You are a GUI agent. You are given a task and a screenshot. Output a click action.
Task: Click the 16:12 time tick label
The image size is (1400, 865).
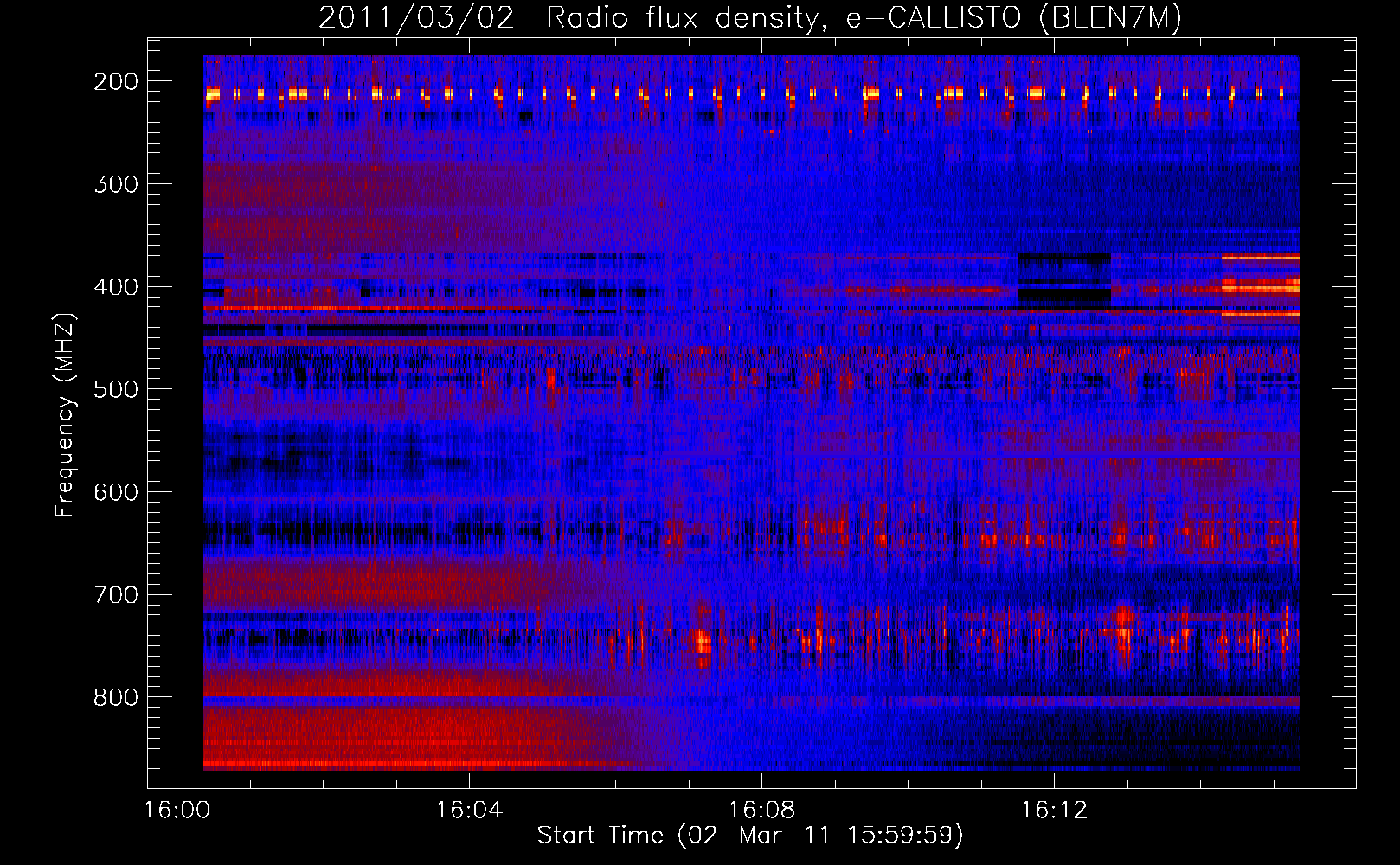[1054, 811]
